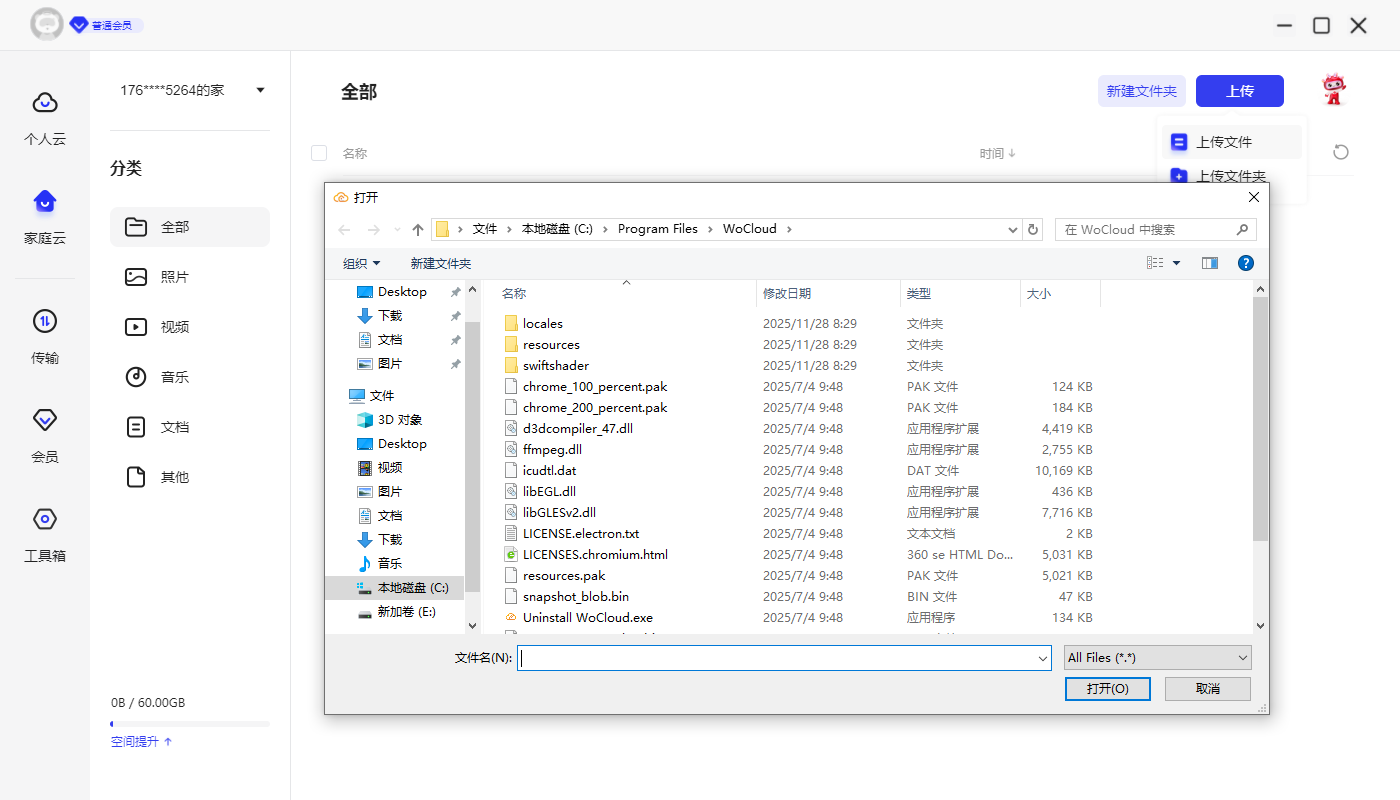Open the 组织 dropdown in the dialog
The height and width of the screenshot is (800, 1400).
click(360, 262)
